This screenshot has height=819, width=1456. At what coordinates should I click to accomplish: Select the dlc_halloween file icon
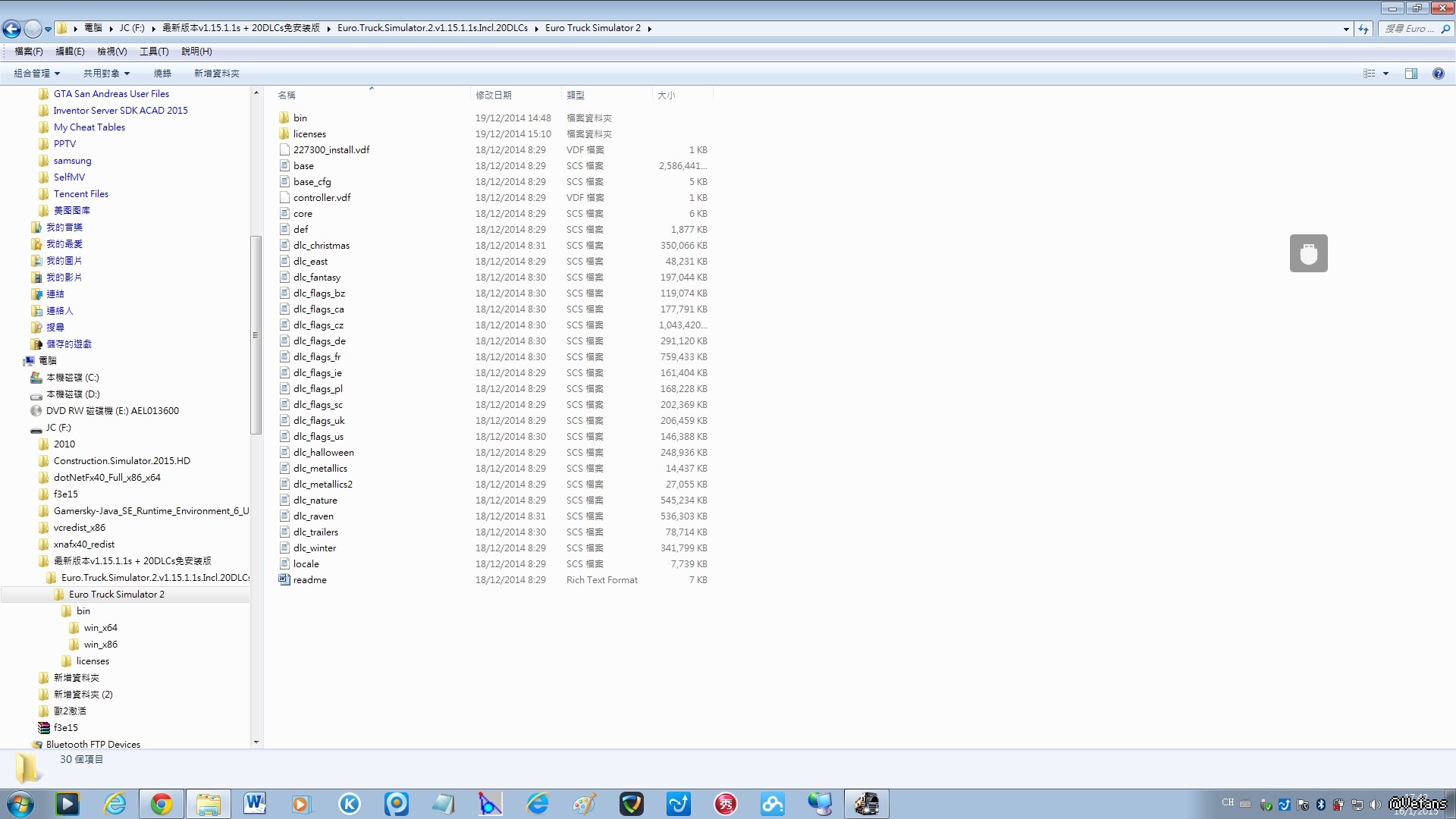[284, 453]
